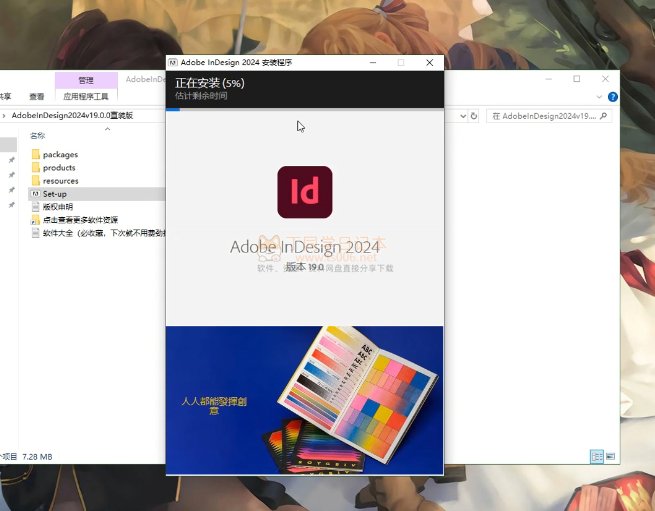Open the blue help question mark icon

pyautogui.click(x=612, y=97)
